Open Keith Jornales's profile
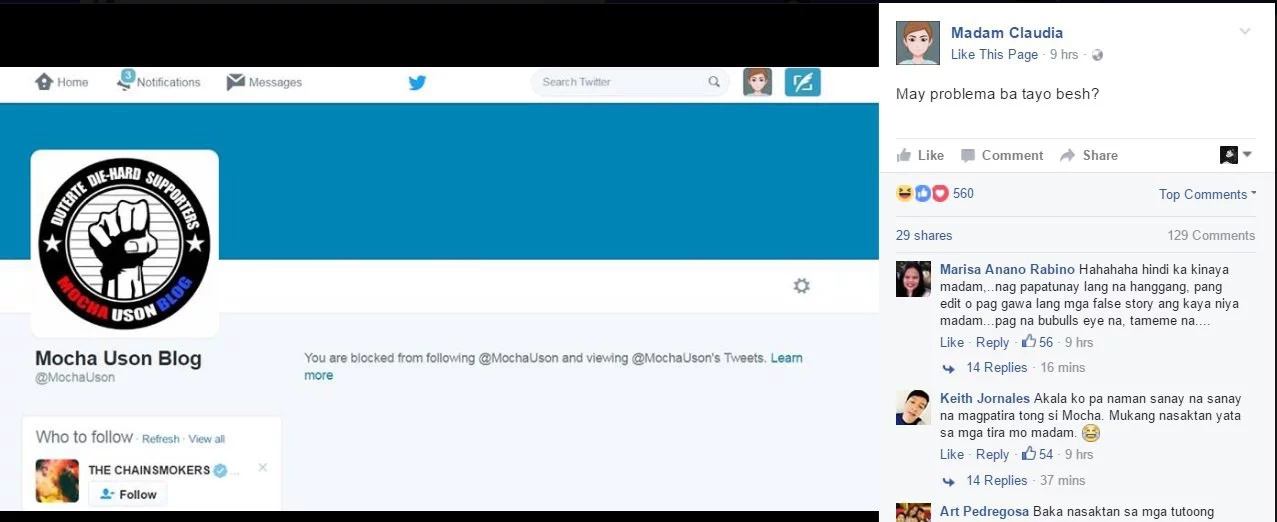Image resolution: width=1277 pixels, height=522 pixels. tap(985, 398)
